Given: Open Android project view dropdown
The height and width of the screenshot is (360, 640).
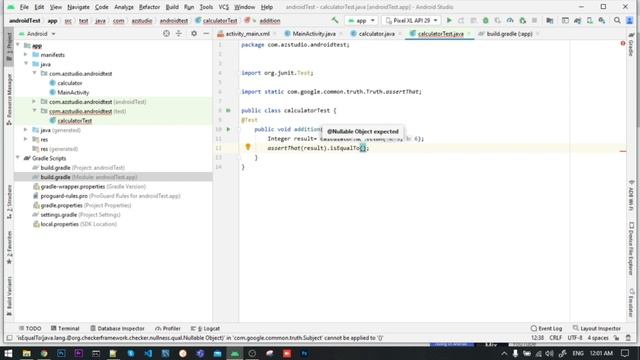Looking at the screenshot, I should pyautogui.click(x=37, y=33).
